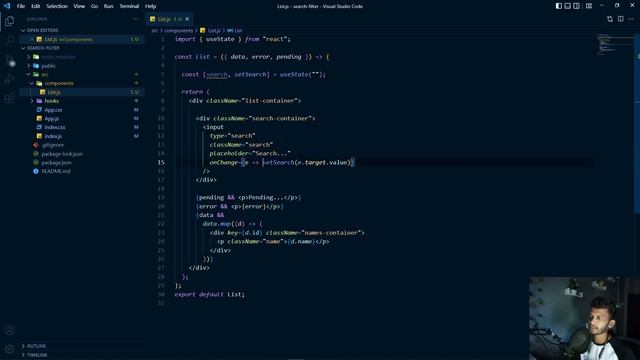Viewport: 640px width, 360px height.
Task: Open the package.json file
Action: [x=56, y=162]
